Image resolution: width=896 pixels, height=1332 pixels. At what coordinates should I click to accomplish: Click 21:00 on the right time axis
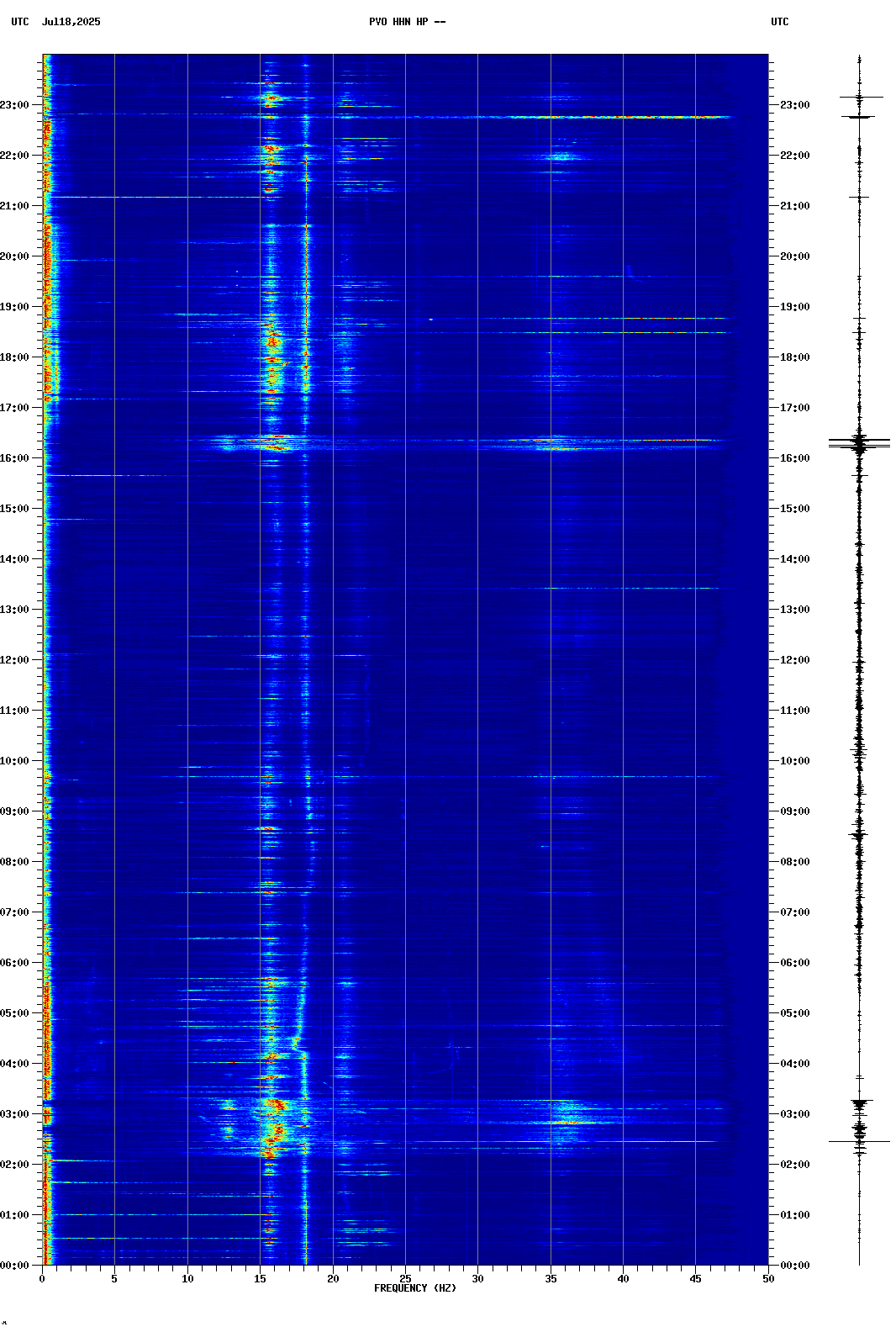[794, 206]
